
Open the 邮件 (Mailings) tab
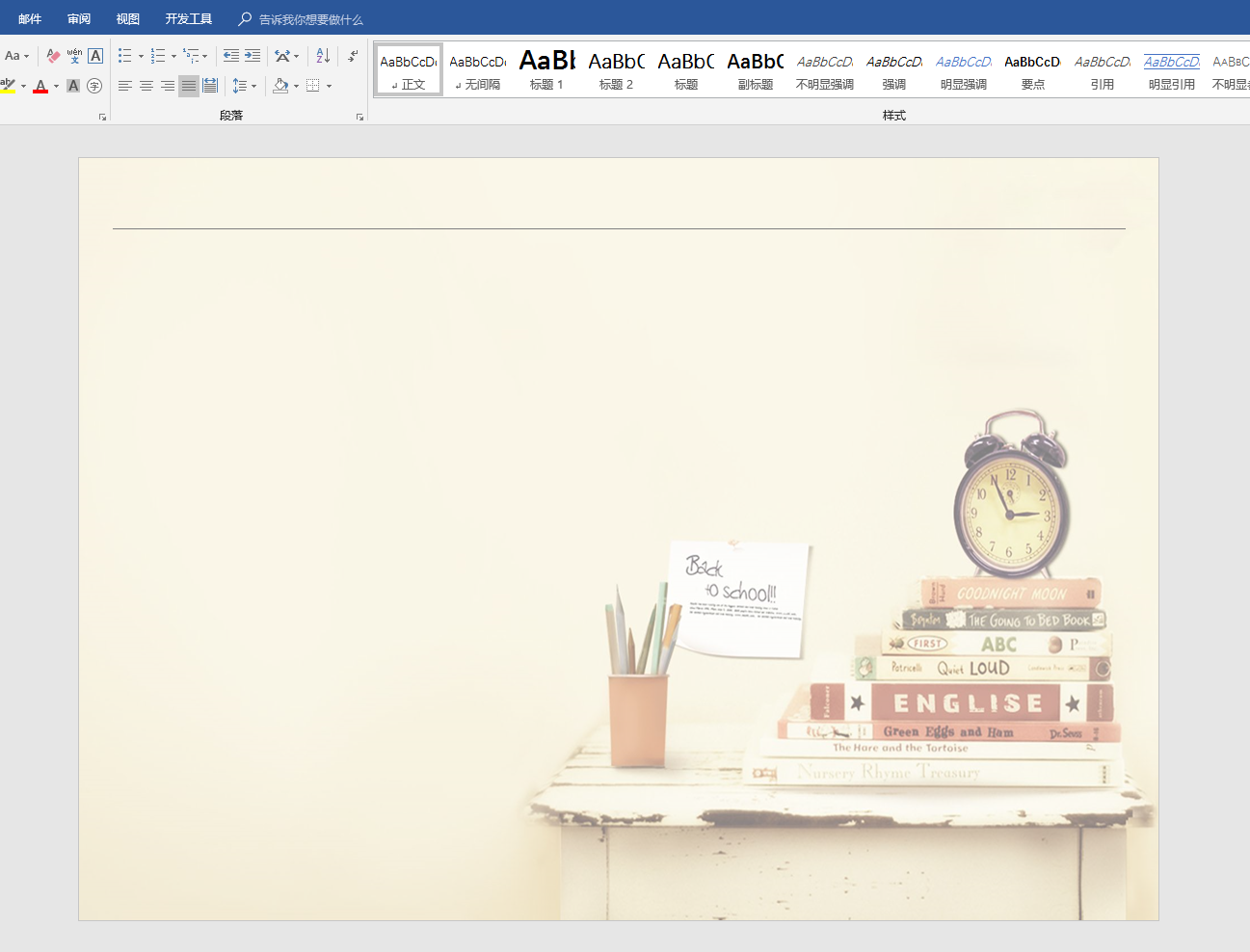point(30,19)
